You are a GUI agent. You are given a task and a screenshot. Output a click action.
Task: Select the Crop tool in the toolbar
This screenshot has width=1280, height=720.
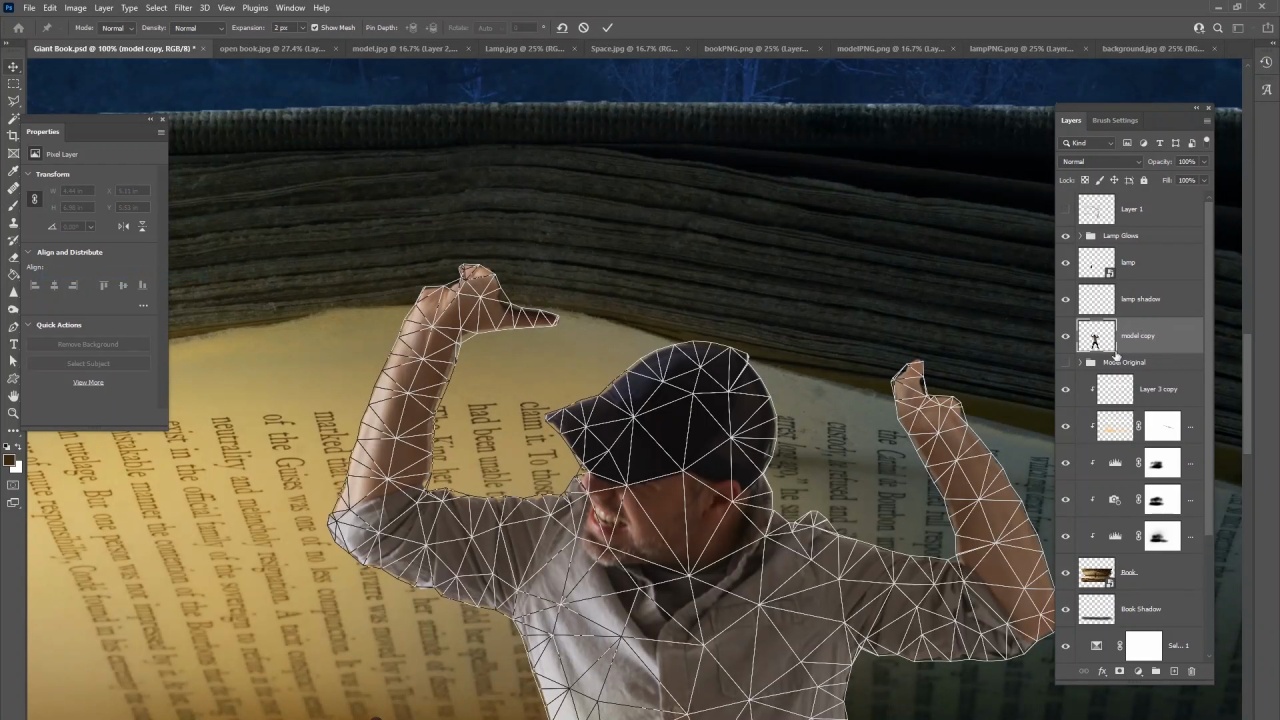[x=13, y=136]
